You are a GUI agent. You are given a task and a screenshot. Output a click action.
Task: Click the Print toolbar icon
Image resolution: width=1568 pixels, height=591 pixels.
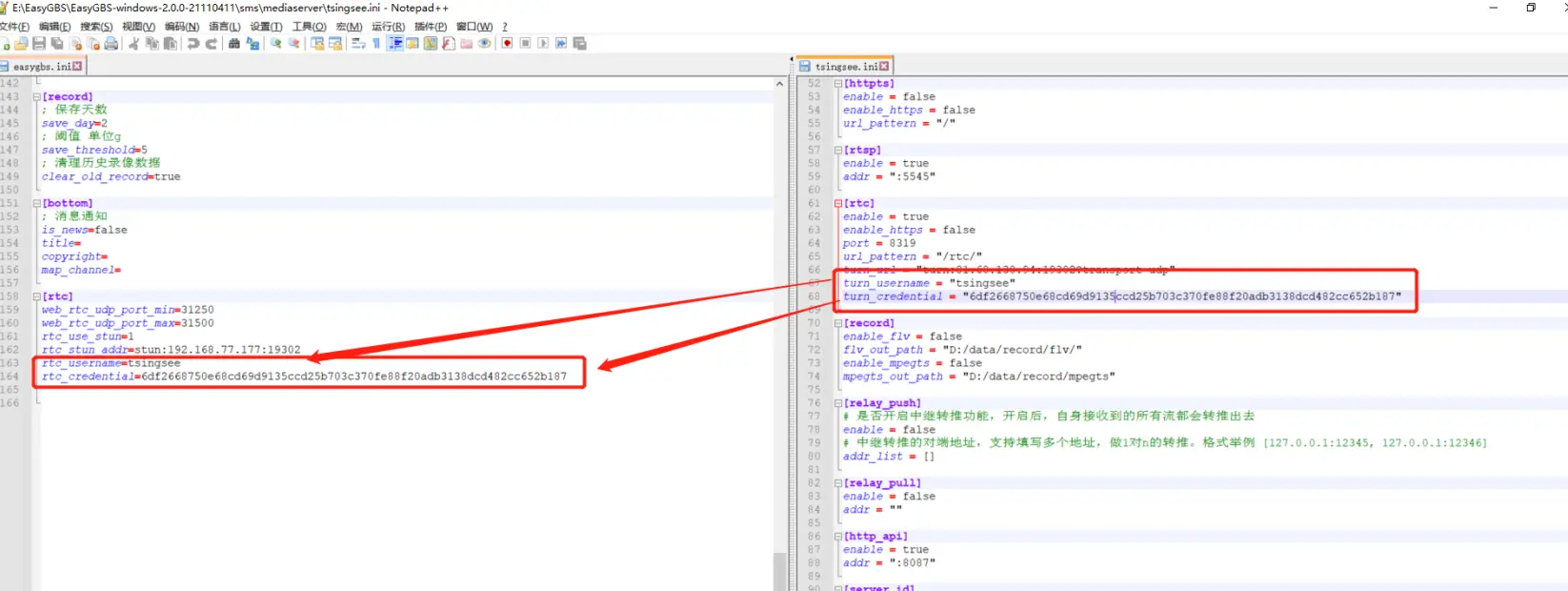111,43
